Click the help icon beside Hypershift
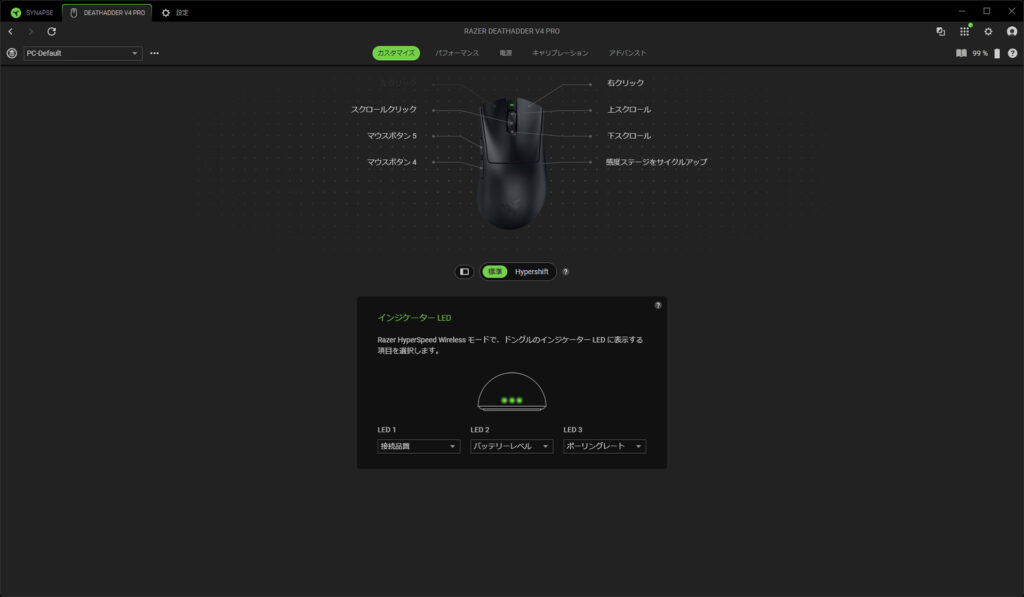 [x=566, y=272]
